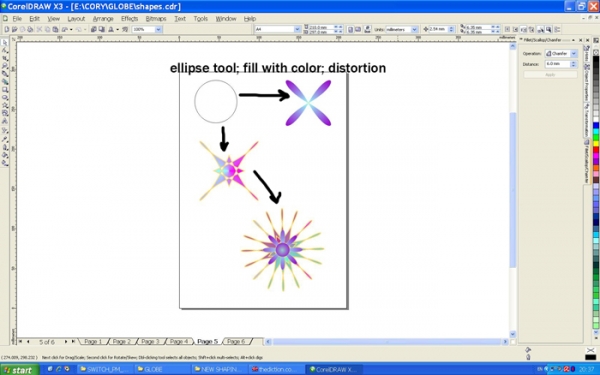Select the Pick tool in the toolbox
The image size is (600, 375).
[5, 42]
